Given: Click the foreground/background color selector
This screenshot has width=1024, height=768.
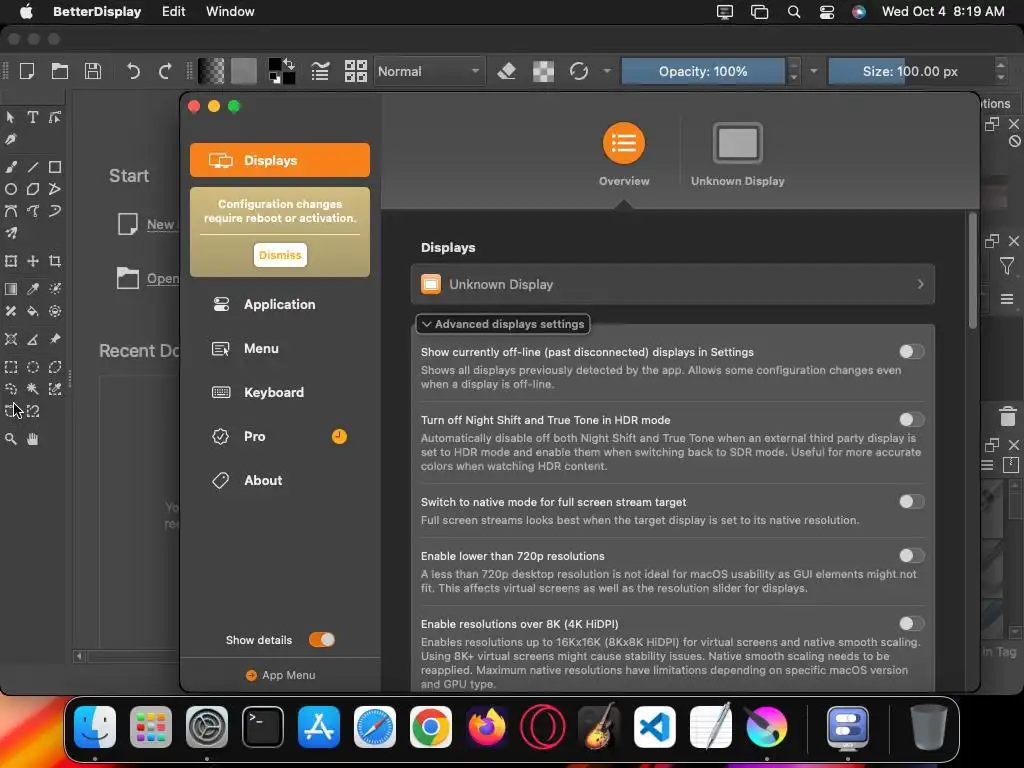Looking at the screenshot, I should click(x=281, y=71).
